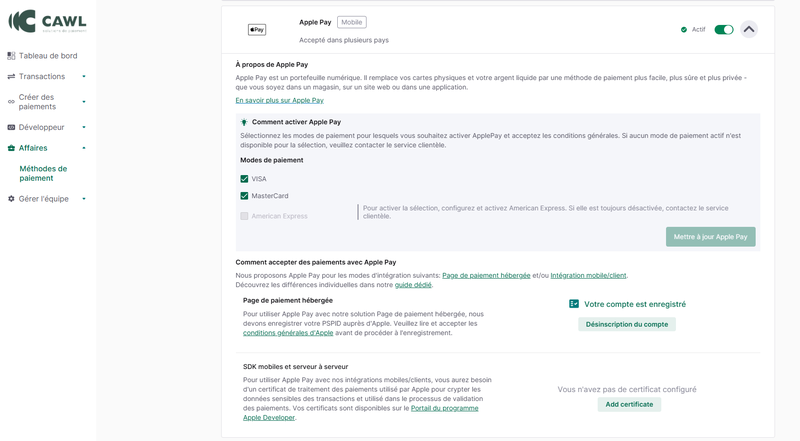Click the À propos de Apple Pay heading
800x441 pixels.
point(271,64)
